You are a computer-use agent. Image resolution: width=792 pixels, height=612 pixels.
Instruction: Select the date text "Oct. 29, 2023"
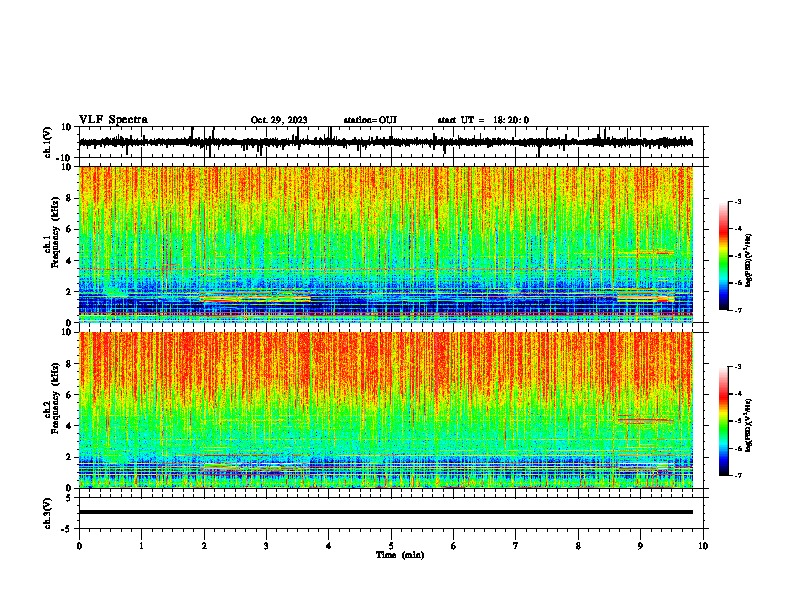[x=279, y=120]
